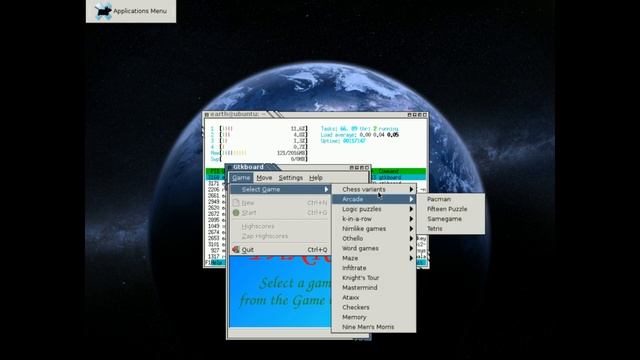Open the Chess variants submenu
Image resolution: width=640 pixels, height=360 pixels.
(x=374, y=189)
